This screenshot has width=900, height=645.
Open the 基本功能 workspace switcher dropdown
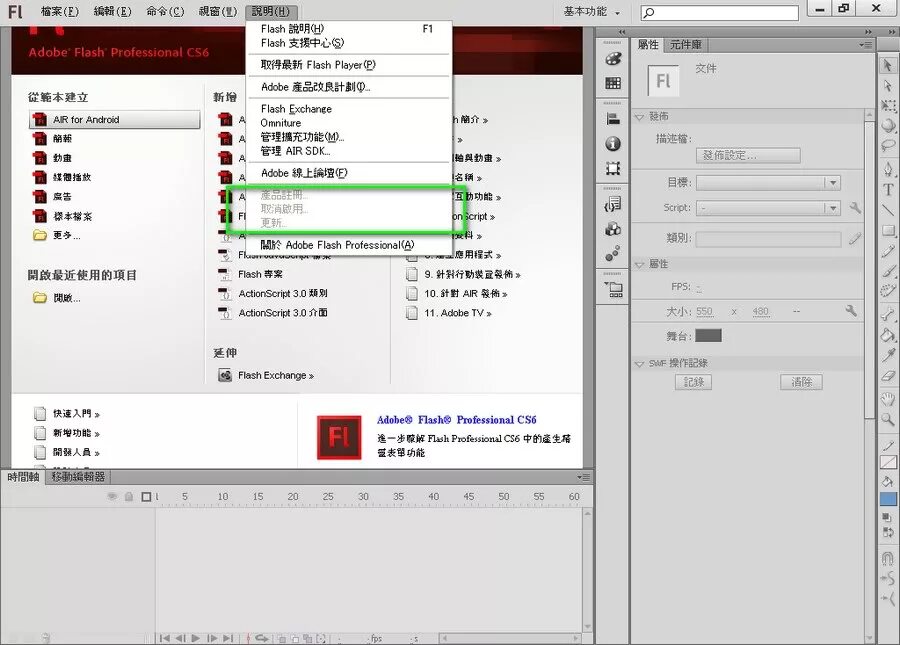[592, 12]
